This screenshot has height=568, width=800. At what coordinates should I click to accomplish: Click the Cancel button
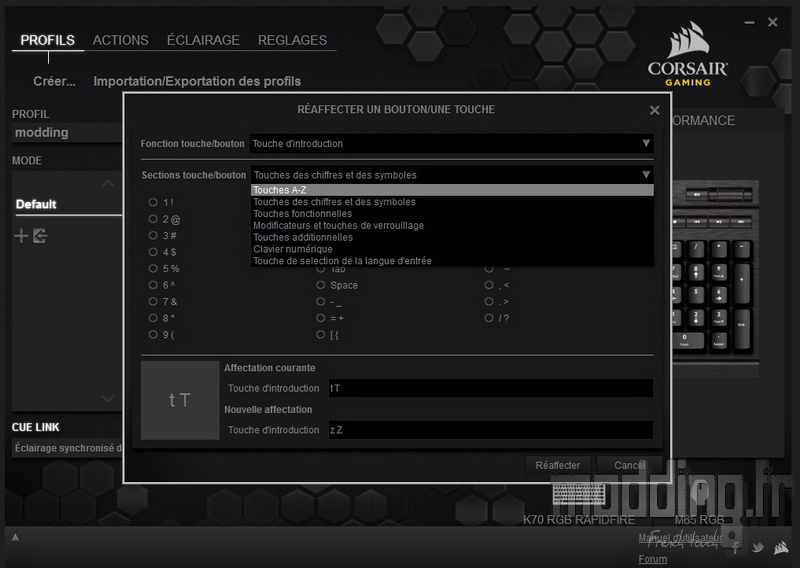[x=630, y=465]
